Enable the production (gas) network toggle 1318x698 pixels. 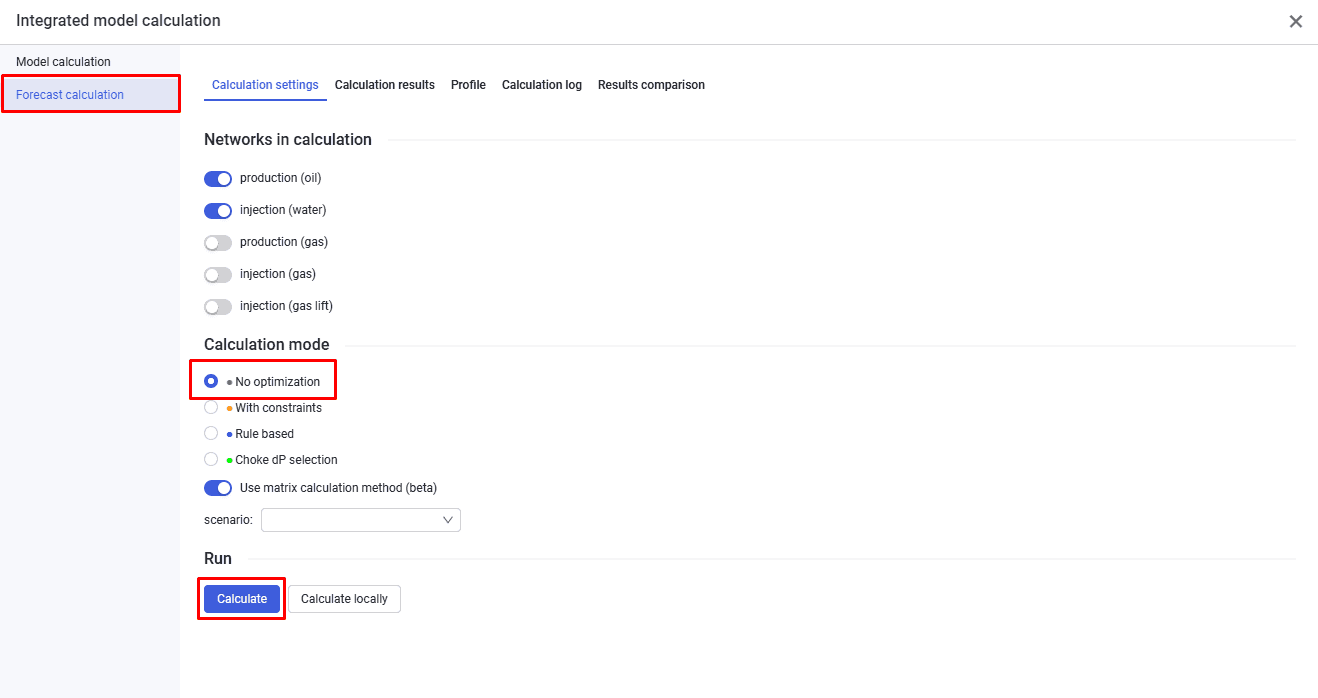[218, 243]
